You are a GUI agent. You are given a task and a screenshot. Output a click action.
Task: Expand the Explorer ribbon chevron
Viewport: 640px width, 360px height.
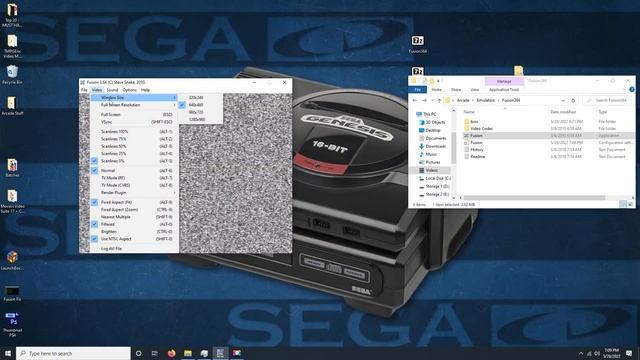[625, 89]
